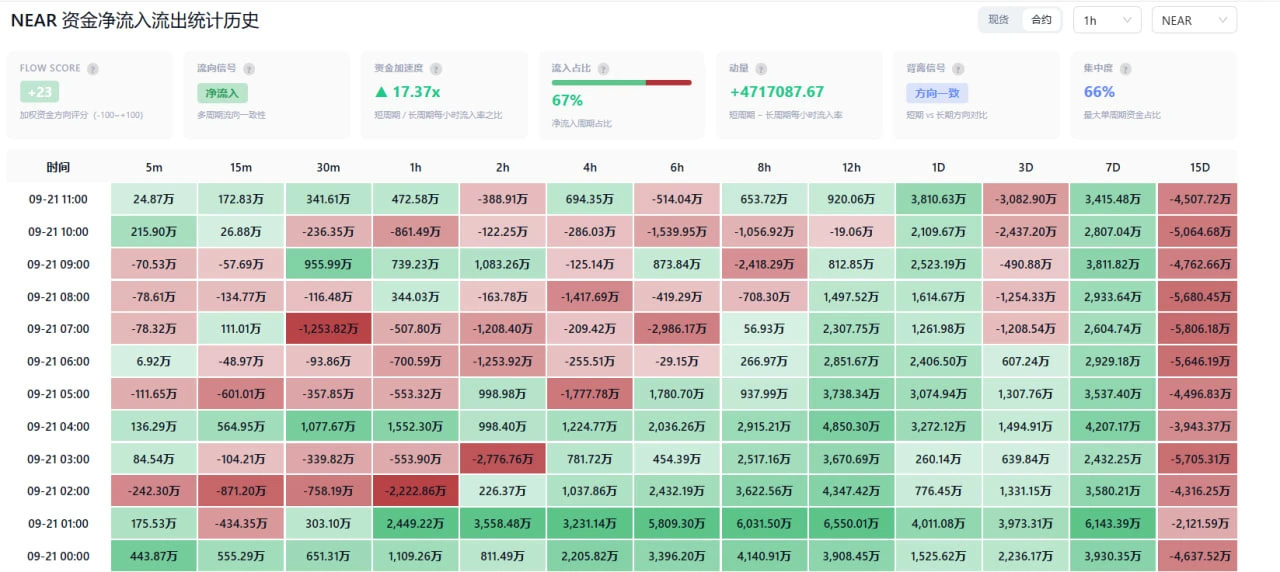This screenshot has height=572, width=1280.
Task: Click the 6.92万 cell
Action: click(153, 361)
